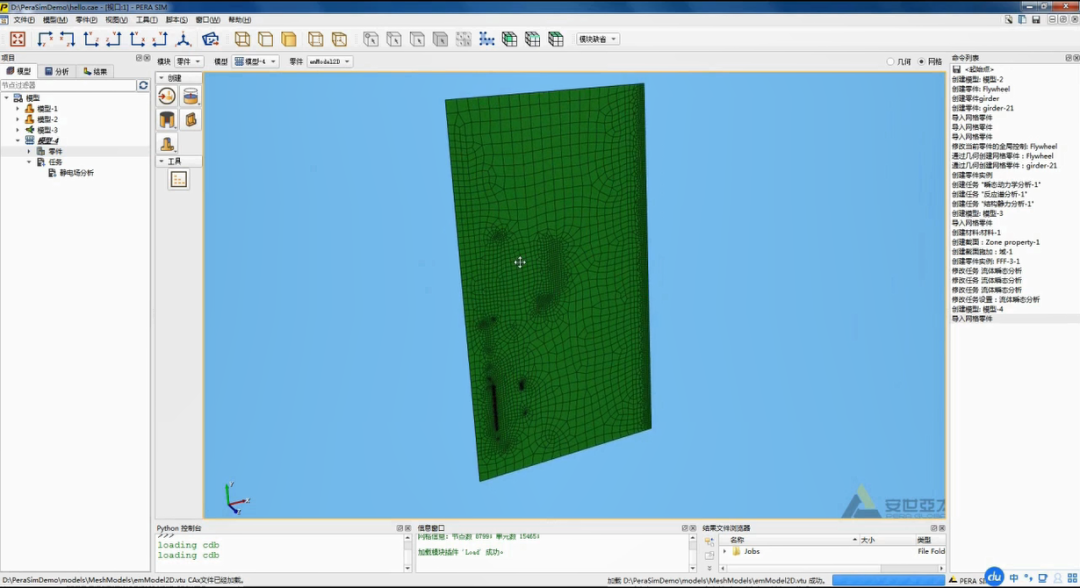Click command list entry '创建截面 : Zone property-1'
Viewport: 1080px width, 588px height.
996,242
